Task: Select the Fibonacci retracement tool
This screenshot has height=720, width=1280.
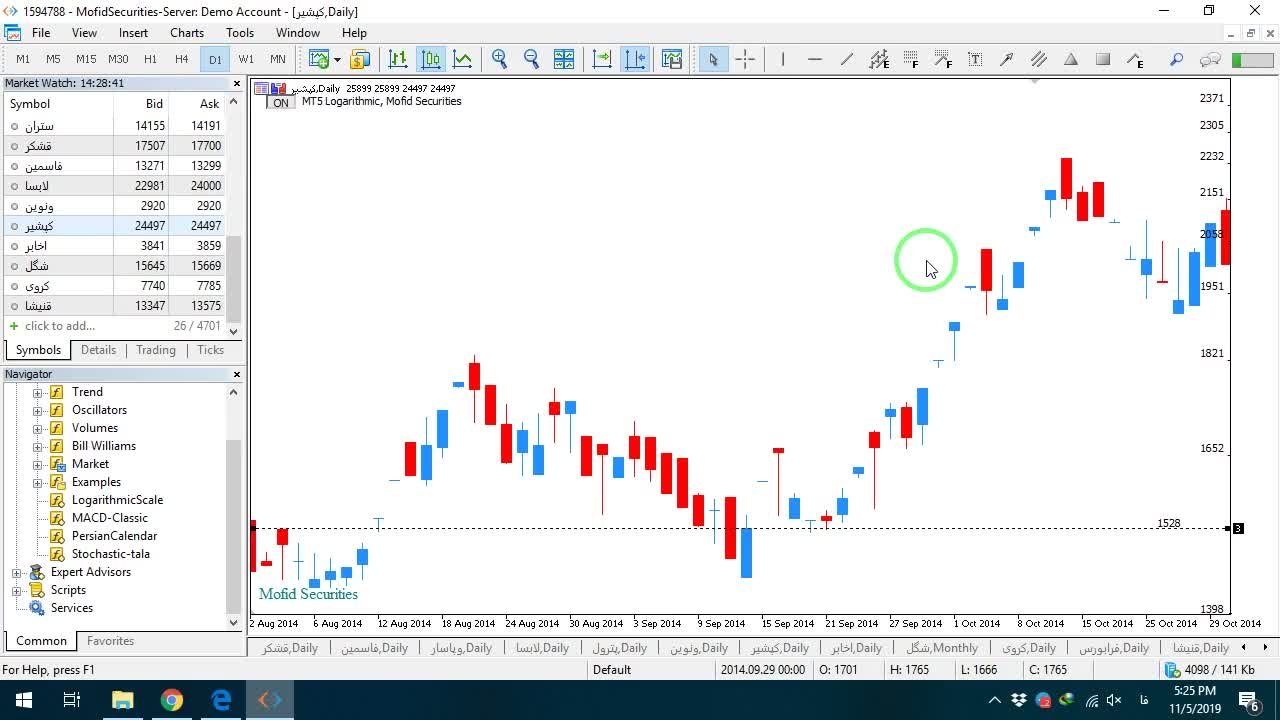Action: tap(911, 59)
